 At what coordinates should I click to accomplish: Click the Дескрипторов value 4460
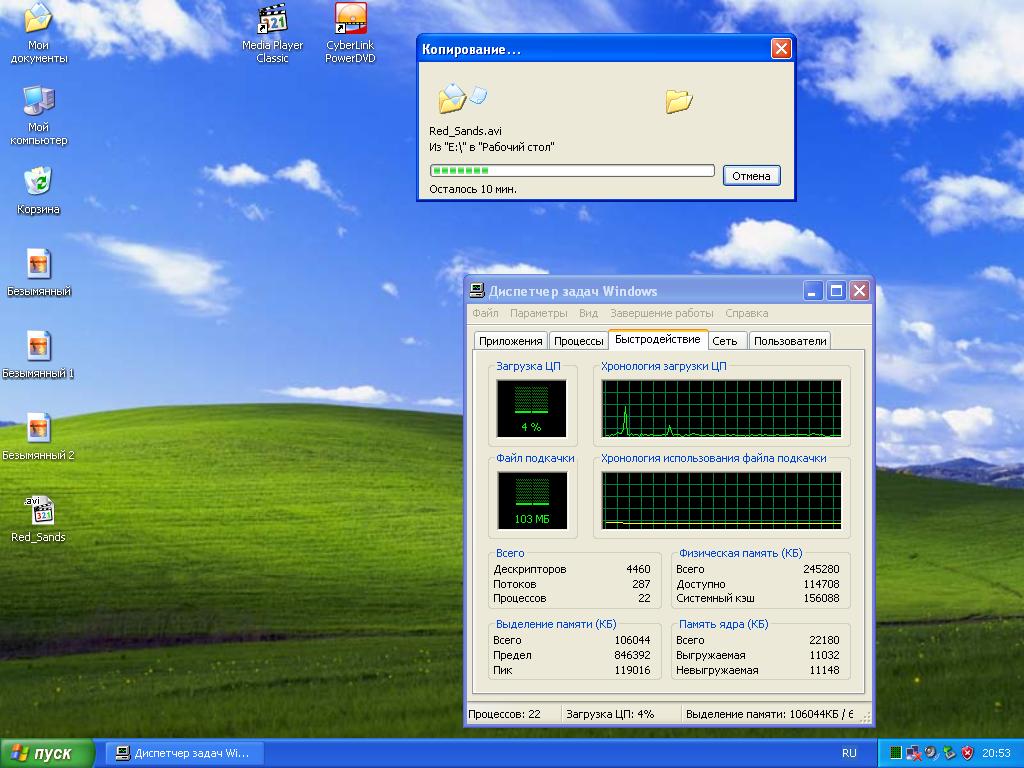pos(638,569)
